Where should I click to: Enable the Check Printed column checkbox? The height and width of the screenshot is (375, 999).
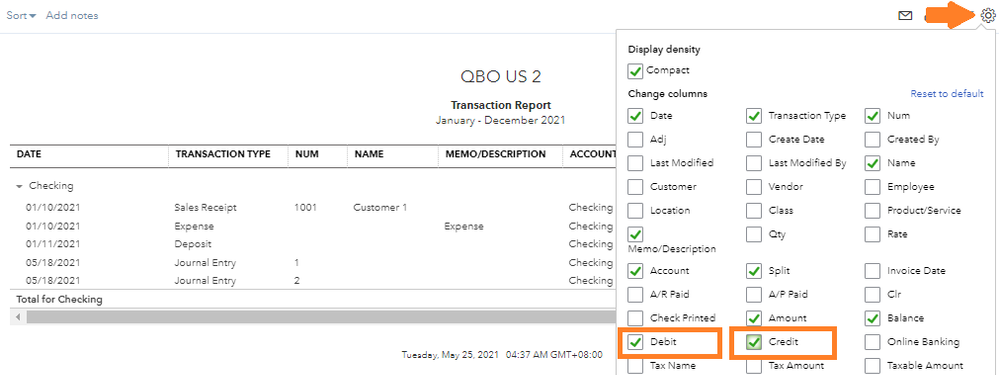tap(635, 318)
